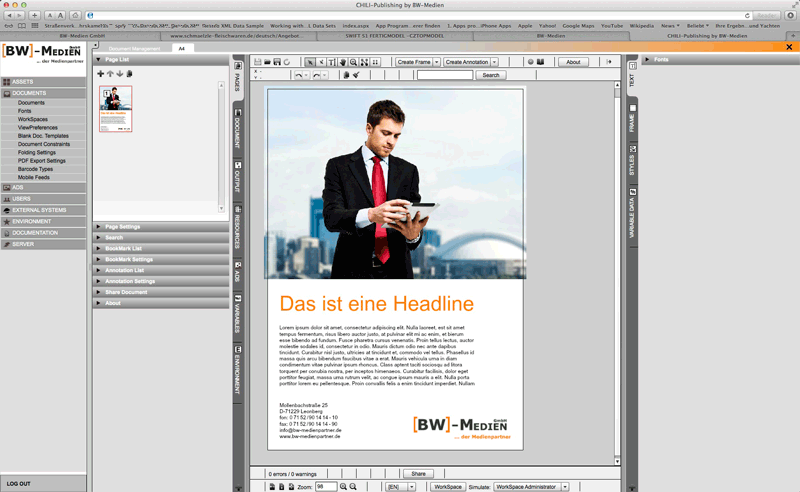Image resolution: width=800 pixels, height=492 pixels.
Task: Choose the hand pan tool
Action: tap(342, 62)
